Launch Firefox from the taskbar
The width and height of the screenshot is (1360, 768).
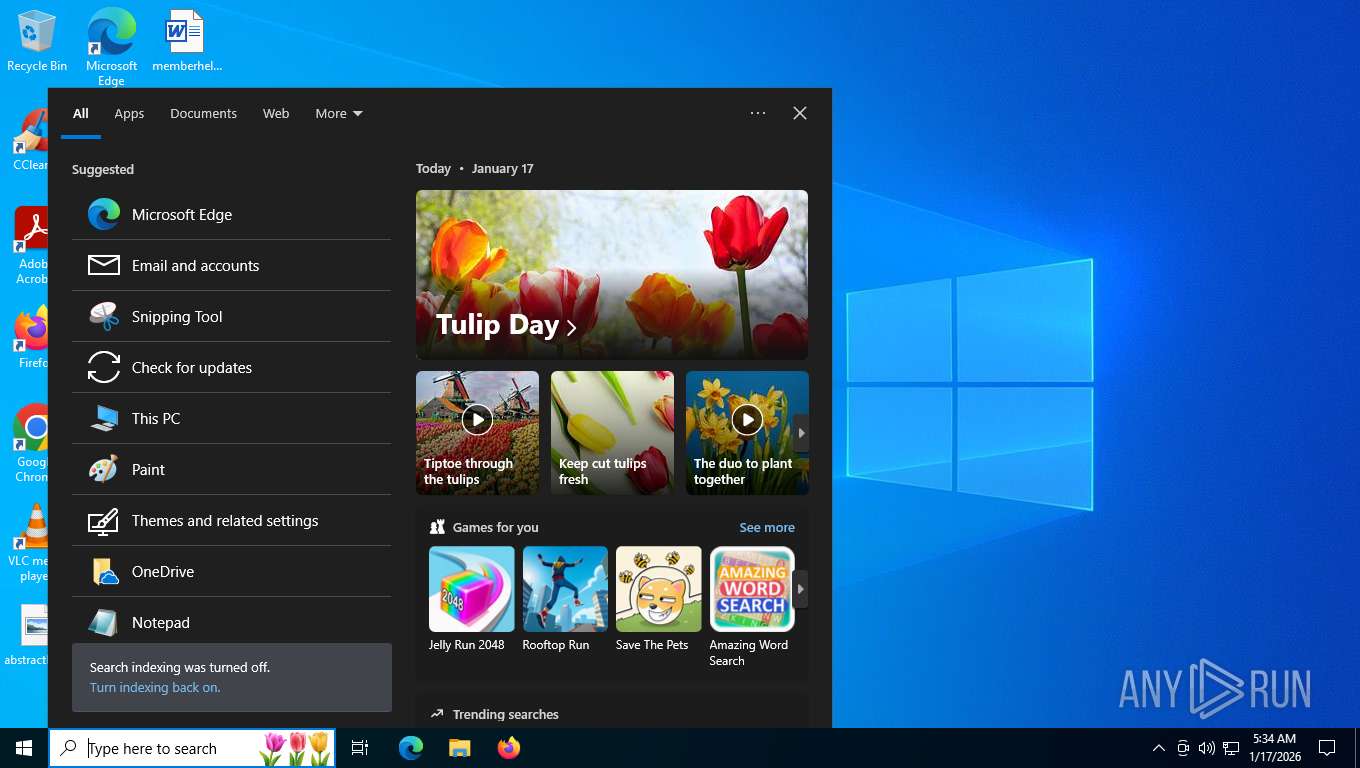(509, 748)
